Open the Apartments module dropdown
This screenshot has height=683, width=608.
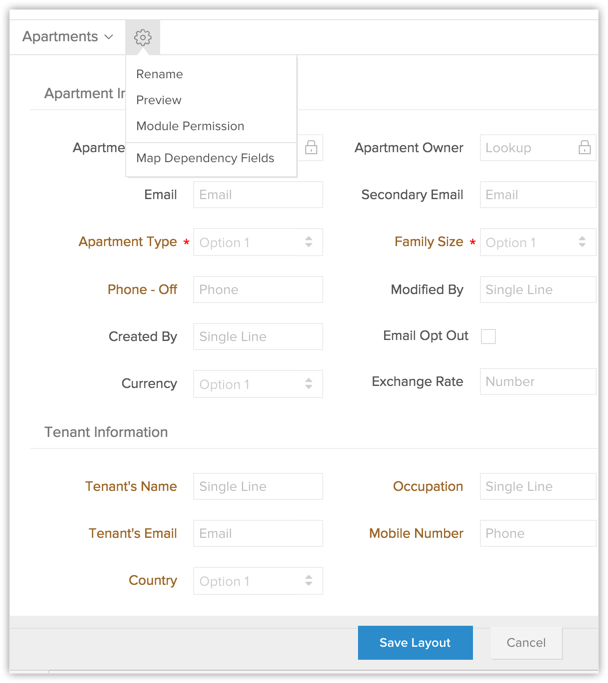[67, 37]
